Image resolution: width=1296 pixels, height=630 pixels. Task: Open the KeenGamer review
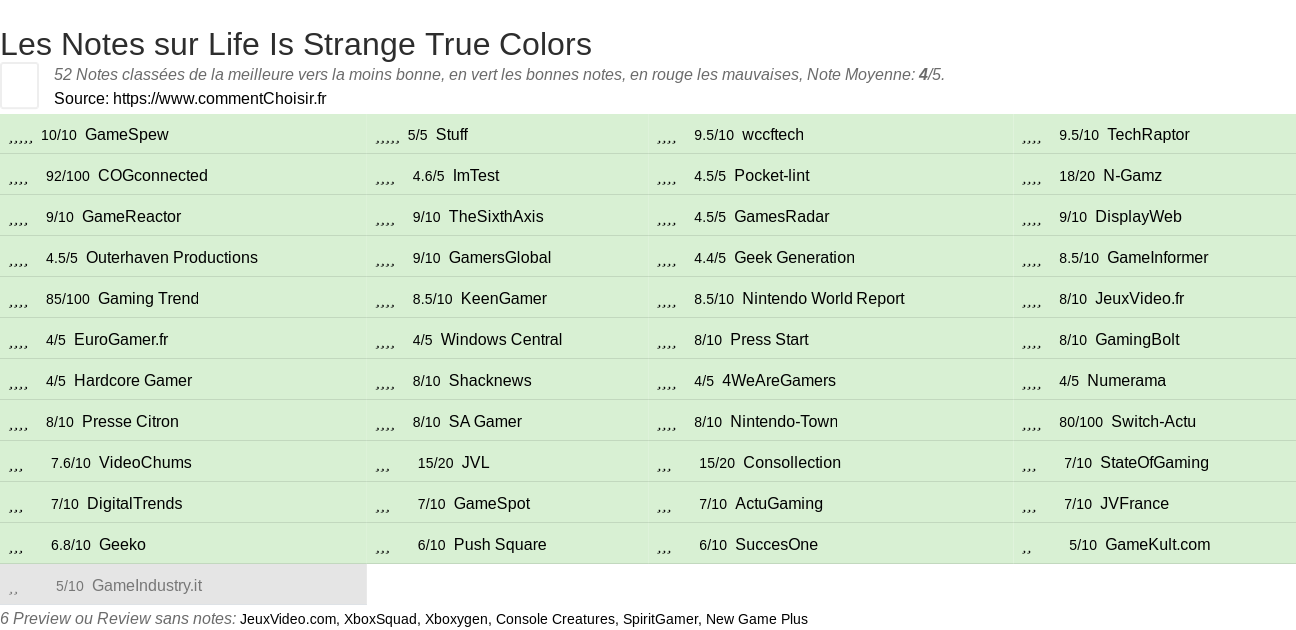point(504,299)
